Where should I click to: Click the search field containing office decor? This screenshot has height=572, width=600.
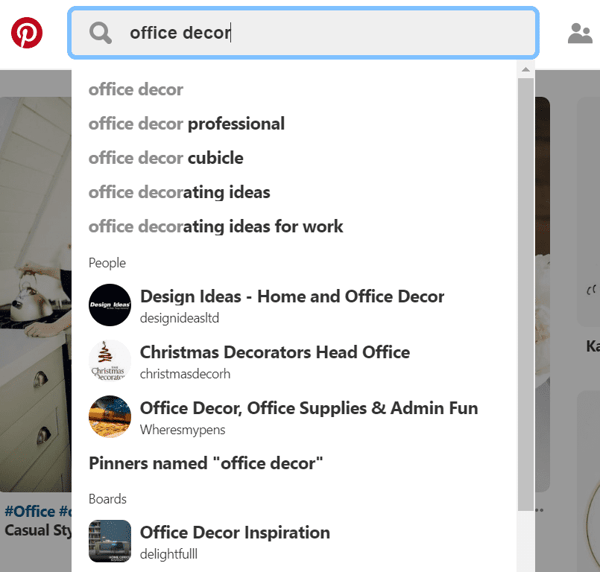pos(303,33)
